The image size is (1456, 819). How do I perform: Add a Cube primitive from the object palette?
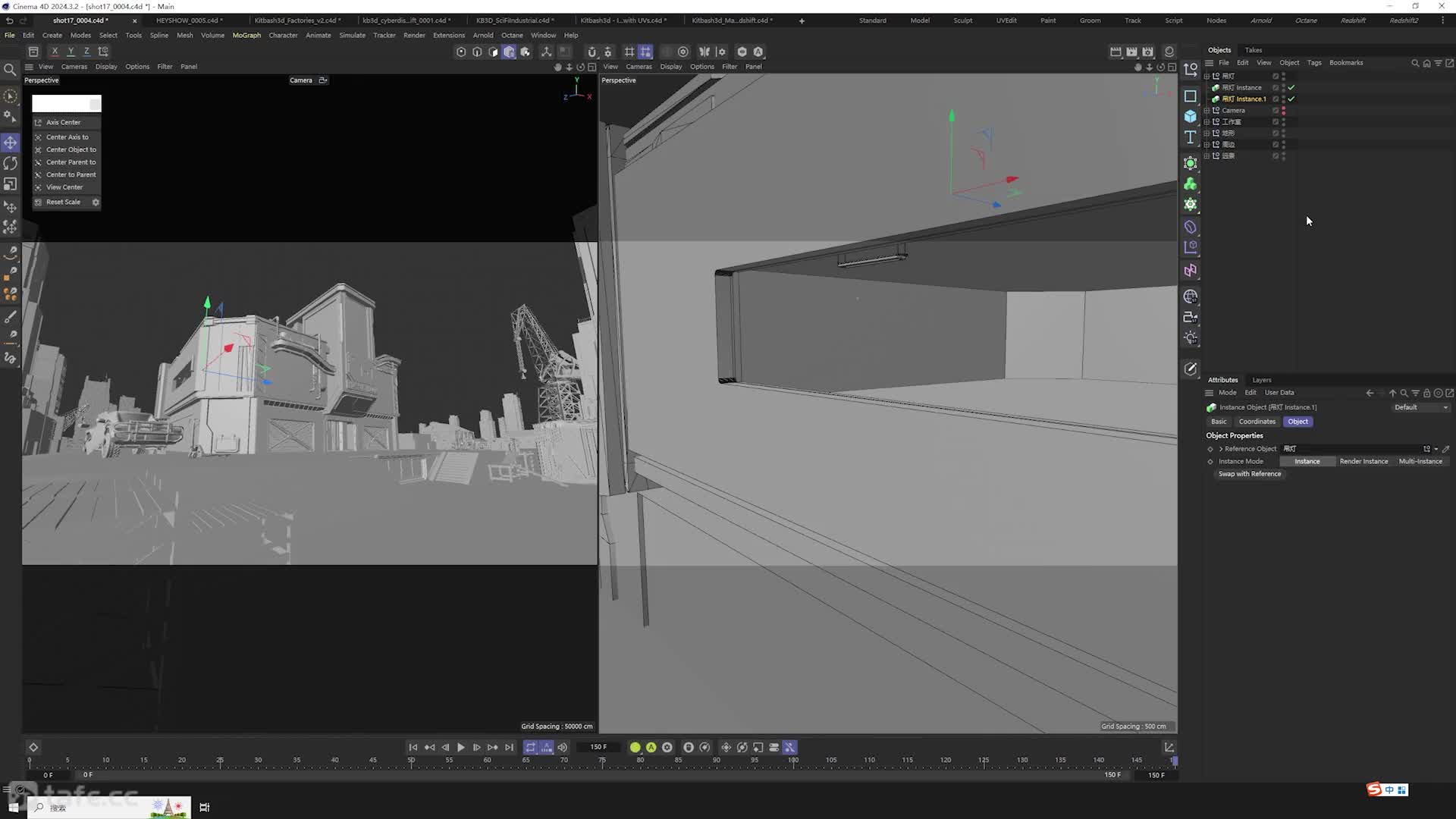[x=1191, y=116]
